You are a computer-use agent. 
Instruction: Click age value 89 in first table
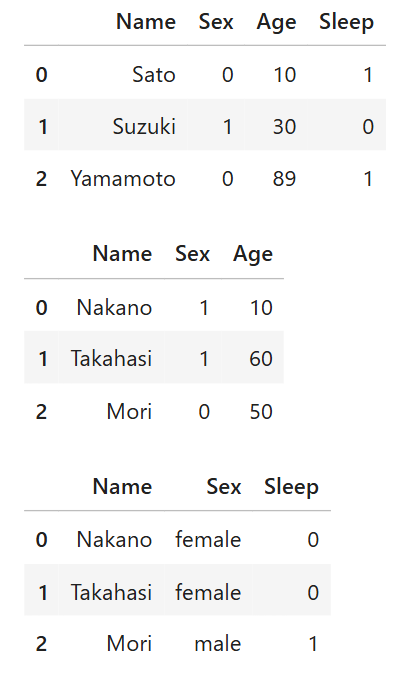(x=284, y=179)
